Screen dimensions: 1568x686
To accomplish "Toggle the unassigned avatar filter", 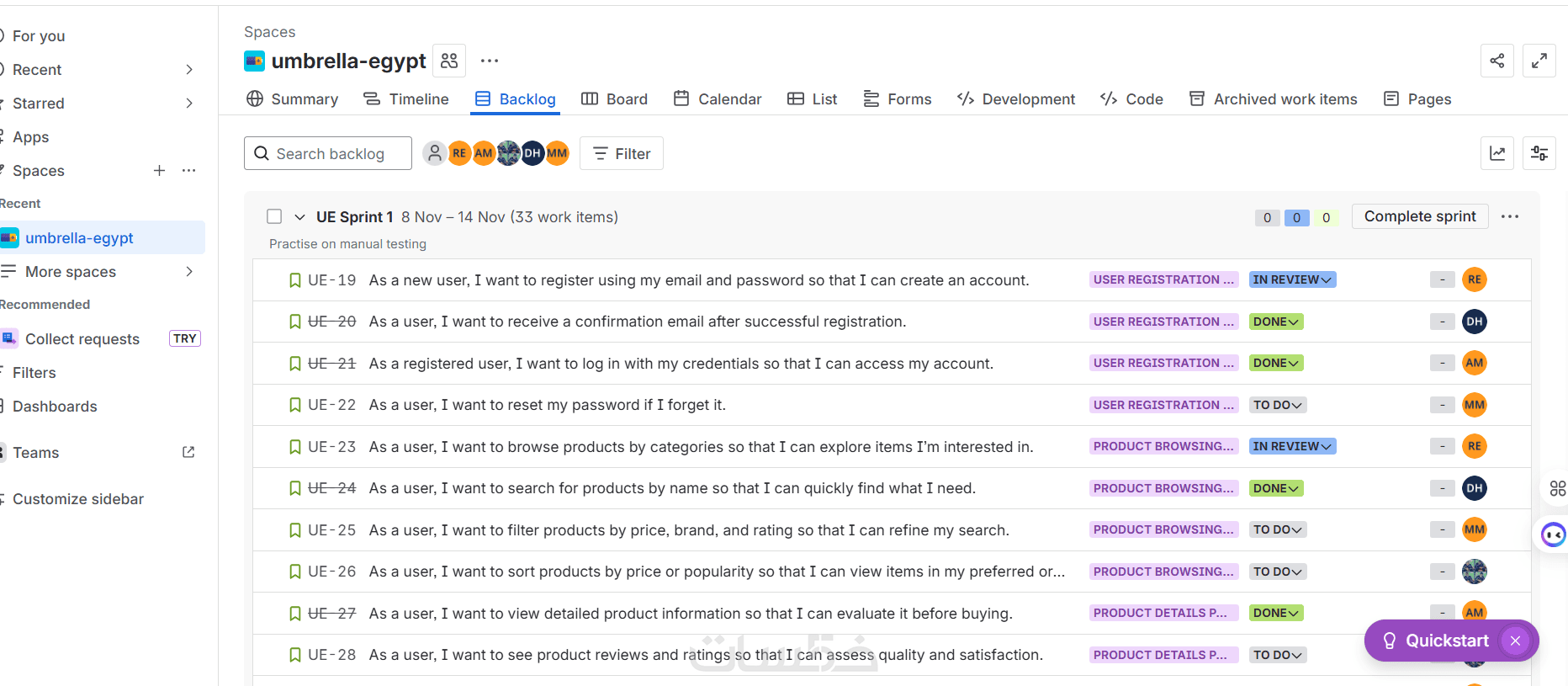I will point(434,153).
